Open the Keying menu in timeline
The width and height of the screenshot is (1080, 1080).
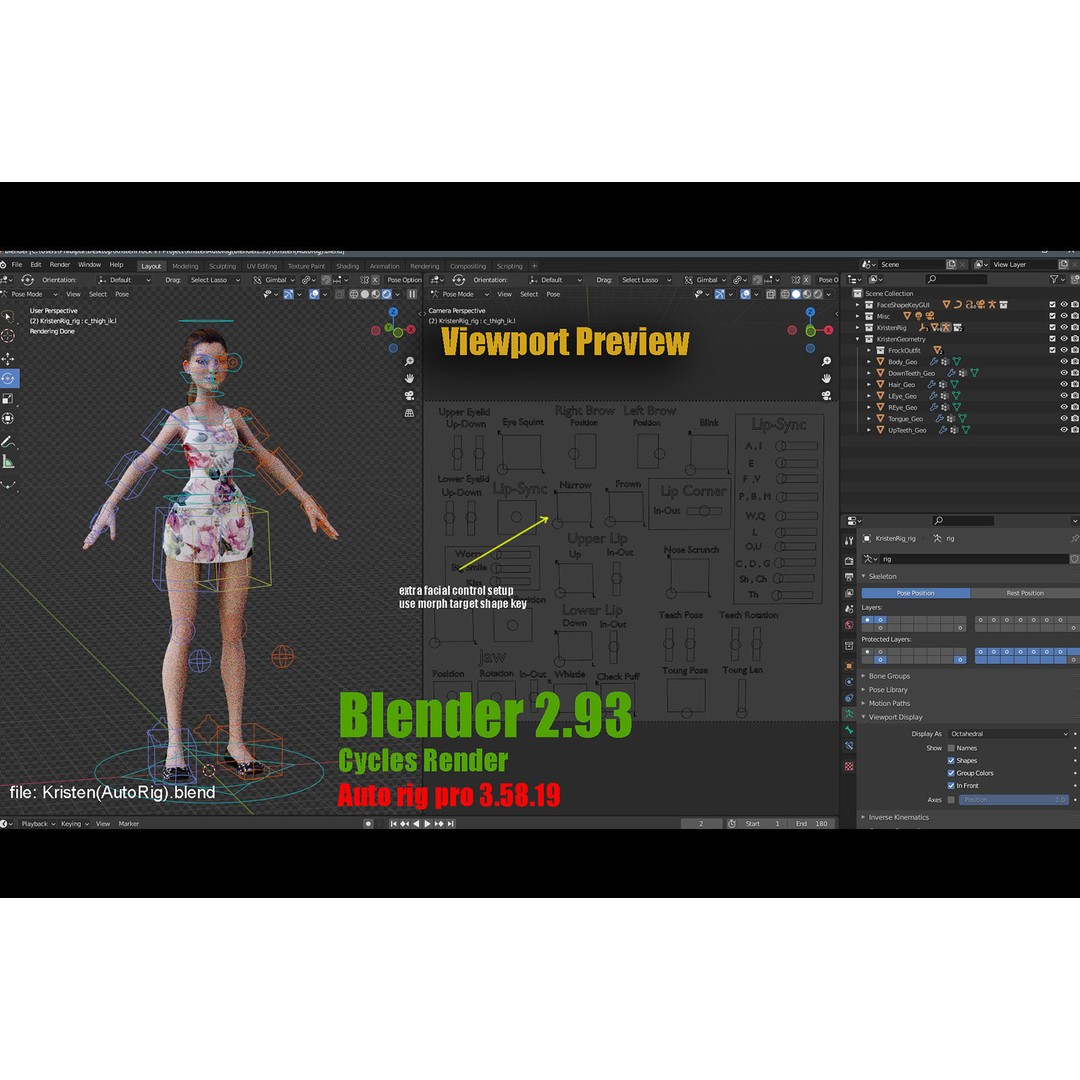pos(74,824)
